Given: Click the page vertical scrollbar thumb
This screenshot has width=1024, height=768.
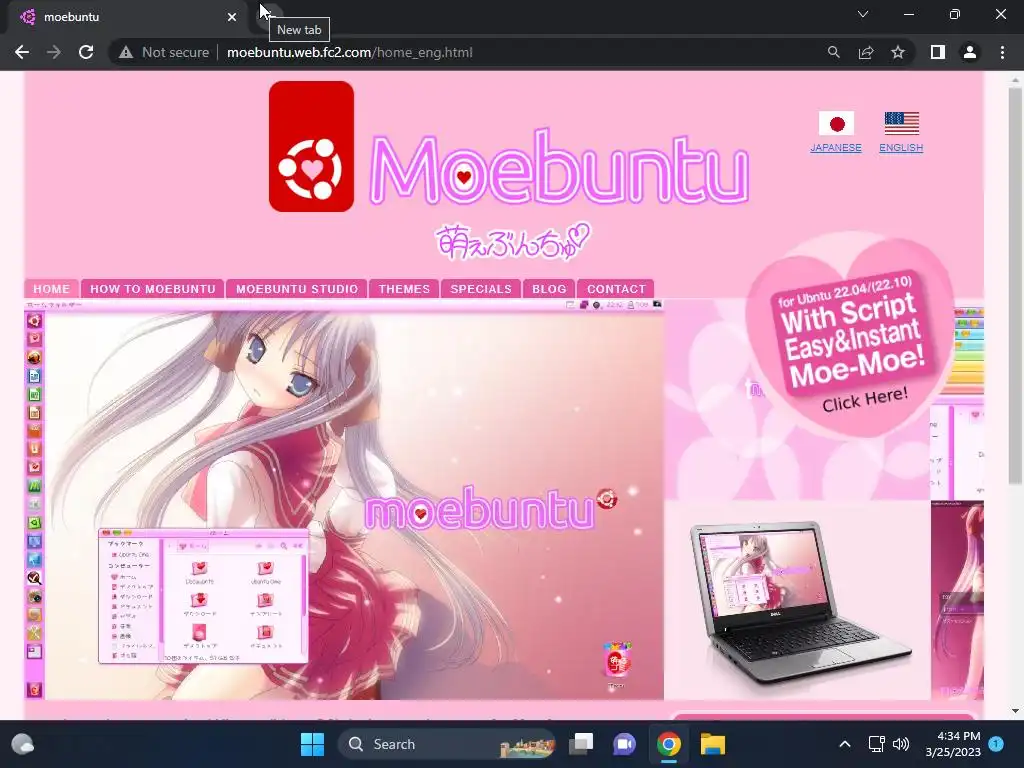Looking at the screenshot, I should coord(1015,284).
